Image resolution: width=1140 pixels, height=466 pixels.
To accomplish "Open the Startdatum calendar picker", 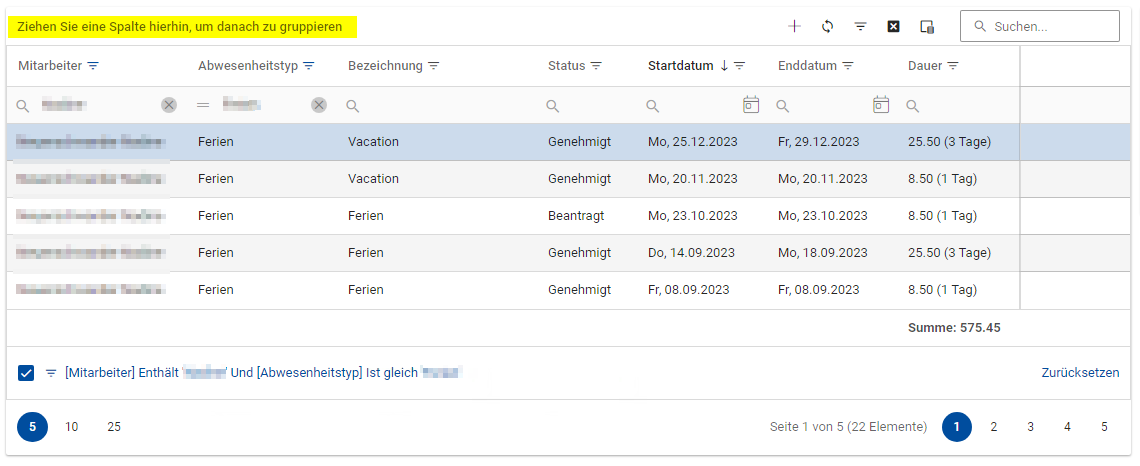I will 751,105.
